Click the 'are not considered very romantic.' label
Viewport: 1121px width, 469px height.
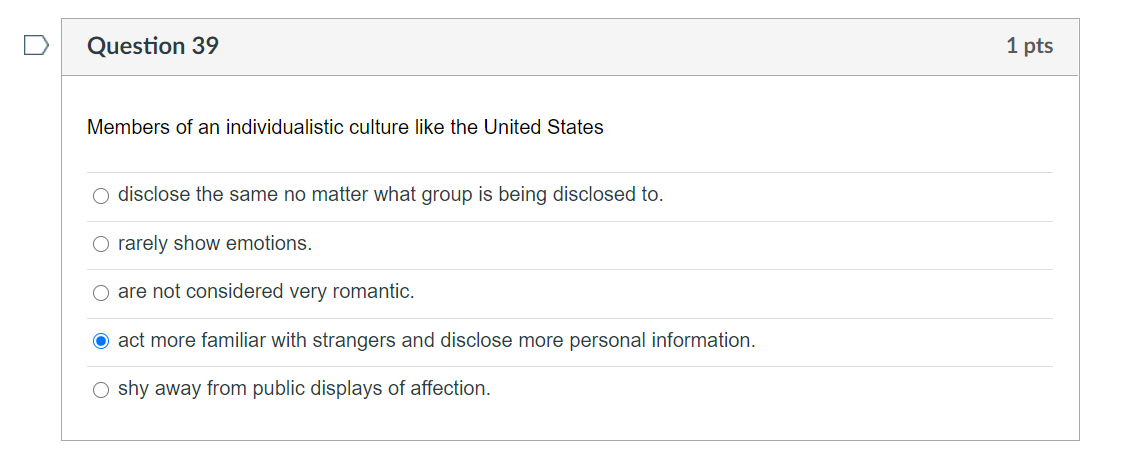[x=266, y=292]
